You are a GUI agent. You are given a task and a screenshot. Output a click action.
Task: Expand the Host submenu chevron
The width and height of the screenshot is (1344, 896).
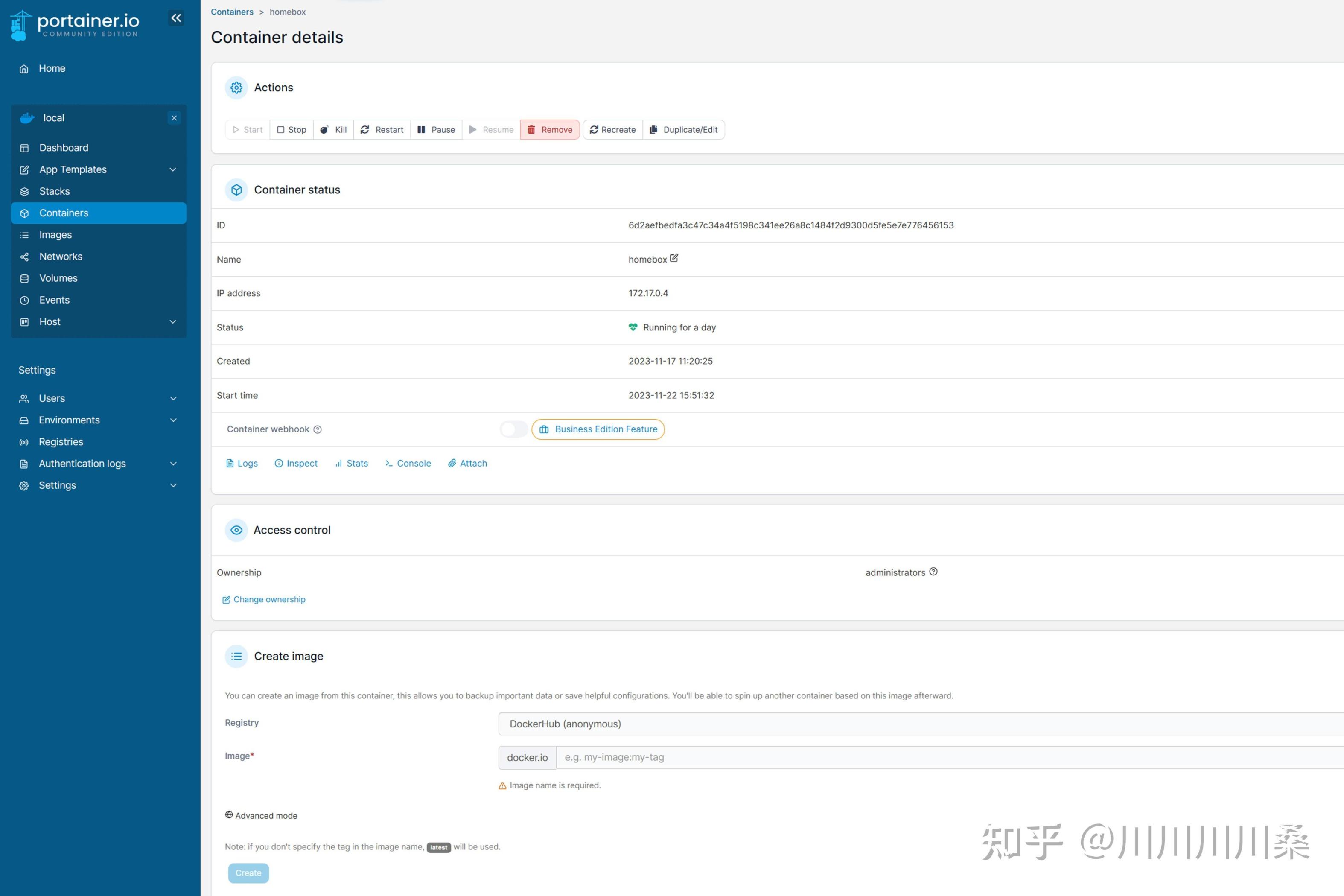coord(172,322)
